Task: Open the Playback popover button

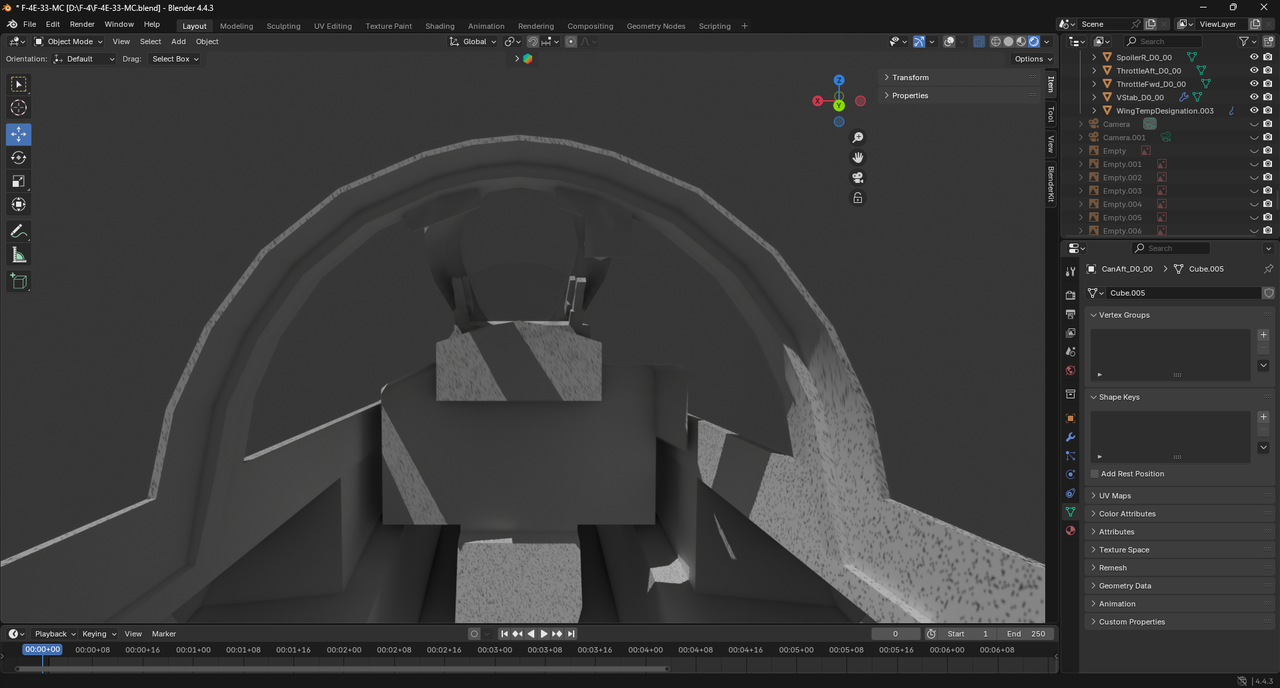Action: [x=55, y=634]
